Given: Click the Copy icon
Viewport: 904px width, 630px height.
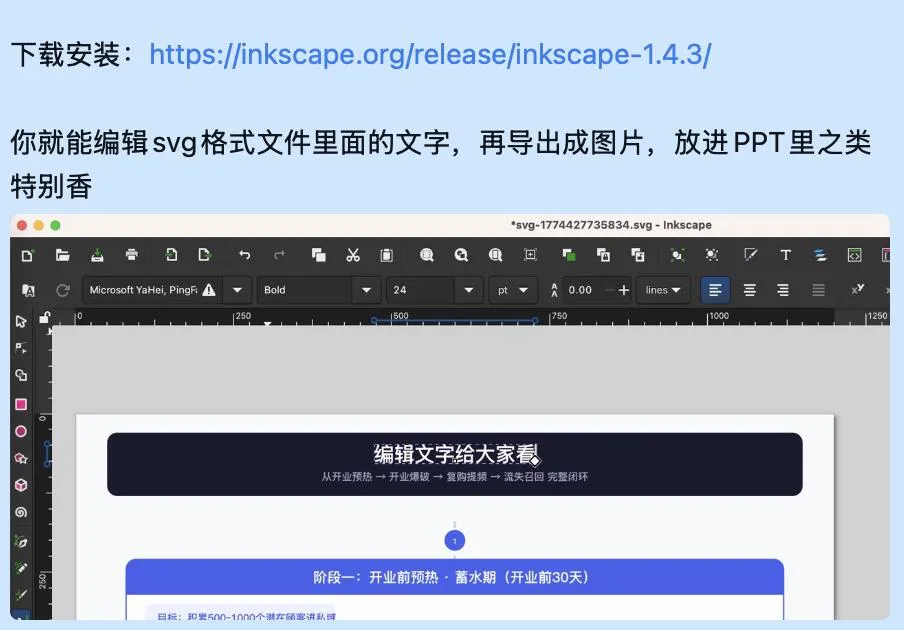Looking at the screenshot, I should (x=318, y=255).
